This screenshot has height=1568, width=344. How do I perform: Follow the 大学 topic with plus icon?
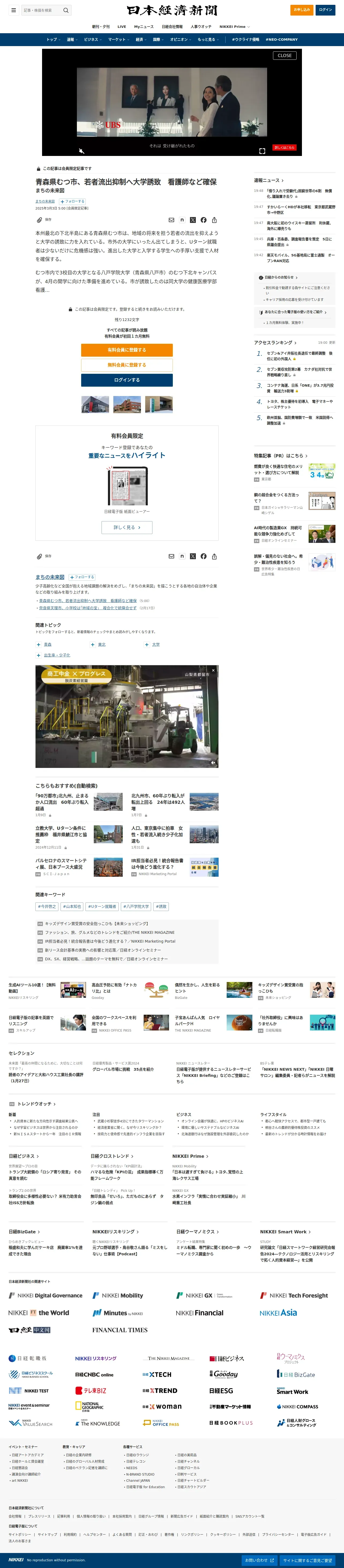(147, 645)
